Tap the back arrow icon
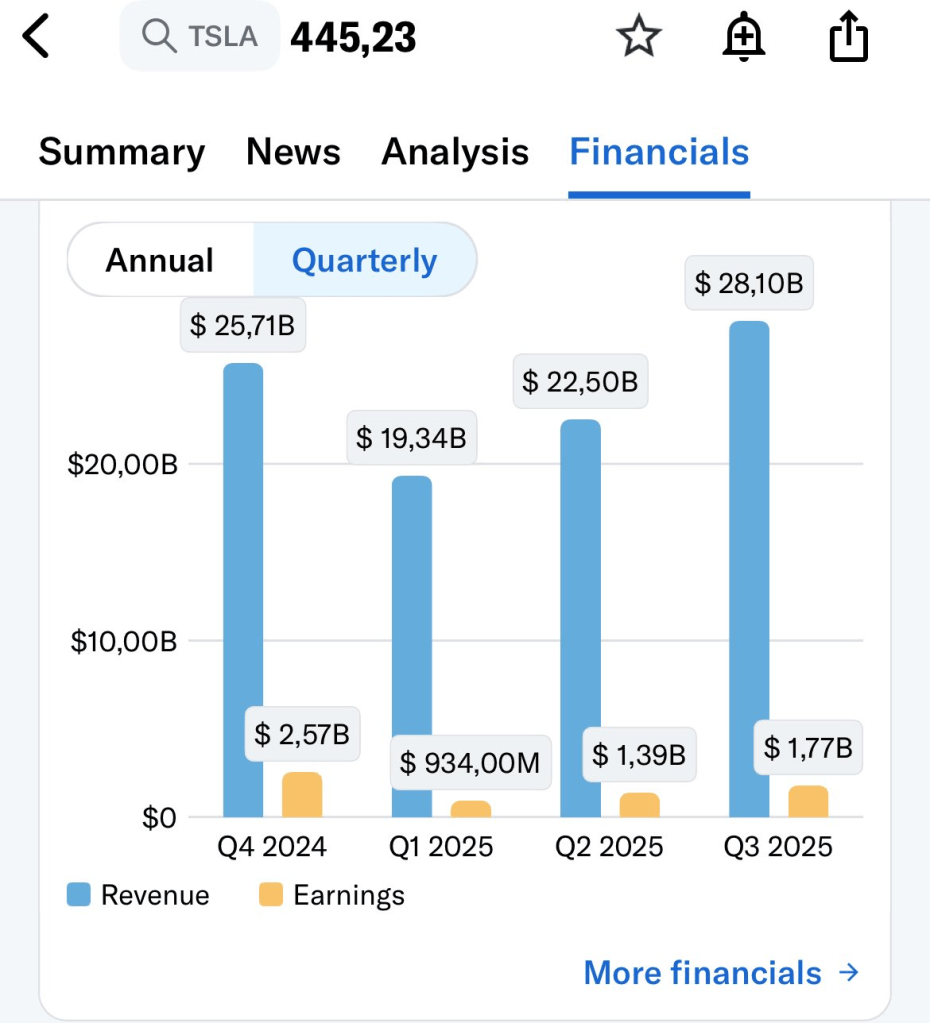 coord(36,38)
